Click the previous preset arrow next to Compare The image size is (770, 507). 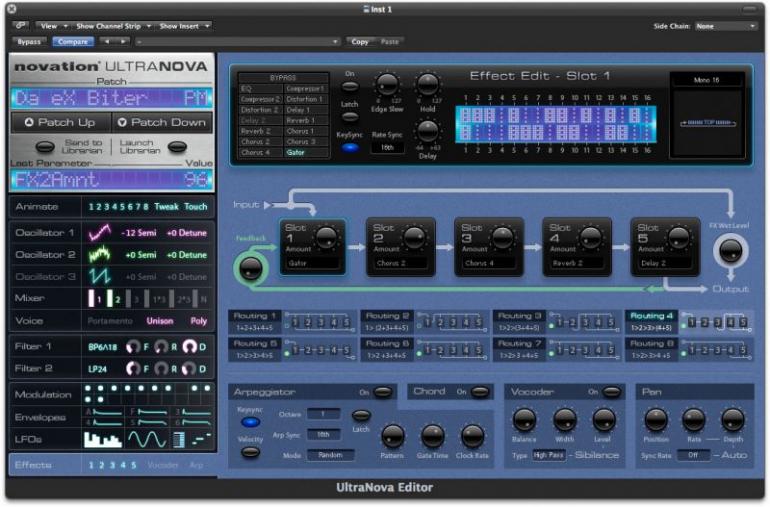coord(107,42)
